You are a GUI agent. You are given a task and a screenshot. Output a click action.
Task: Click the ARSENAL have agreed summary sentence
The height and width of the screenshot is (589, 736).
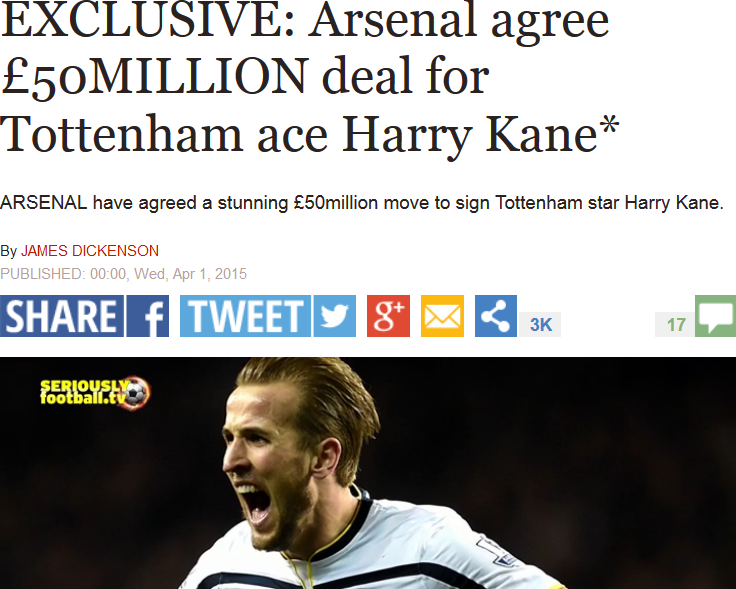click(x=361, y=203)
